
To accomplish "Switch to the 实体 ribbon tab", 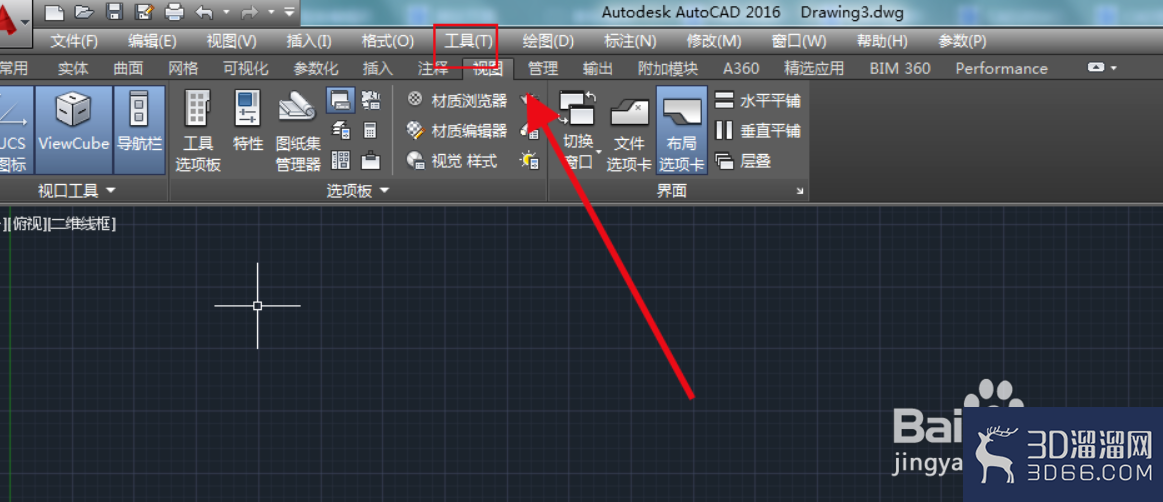I will [73, 68].
